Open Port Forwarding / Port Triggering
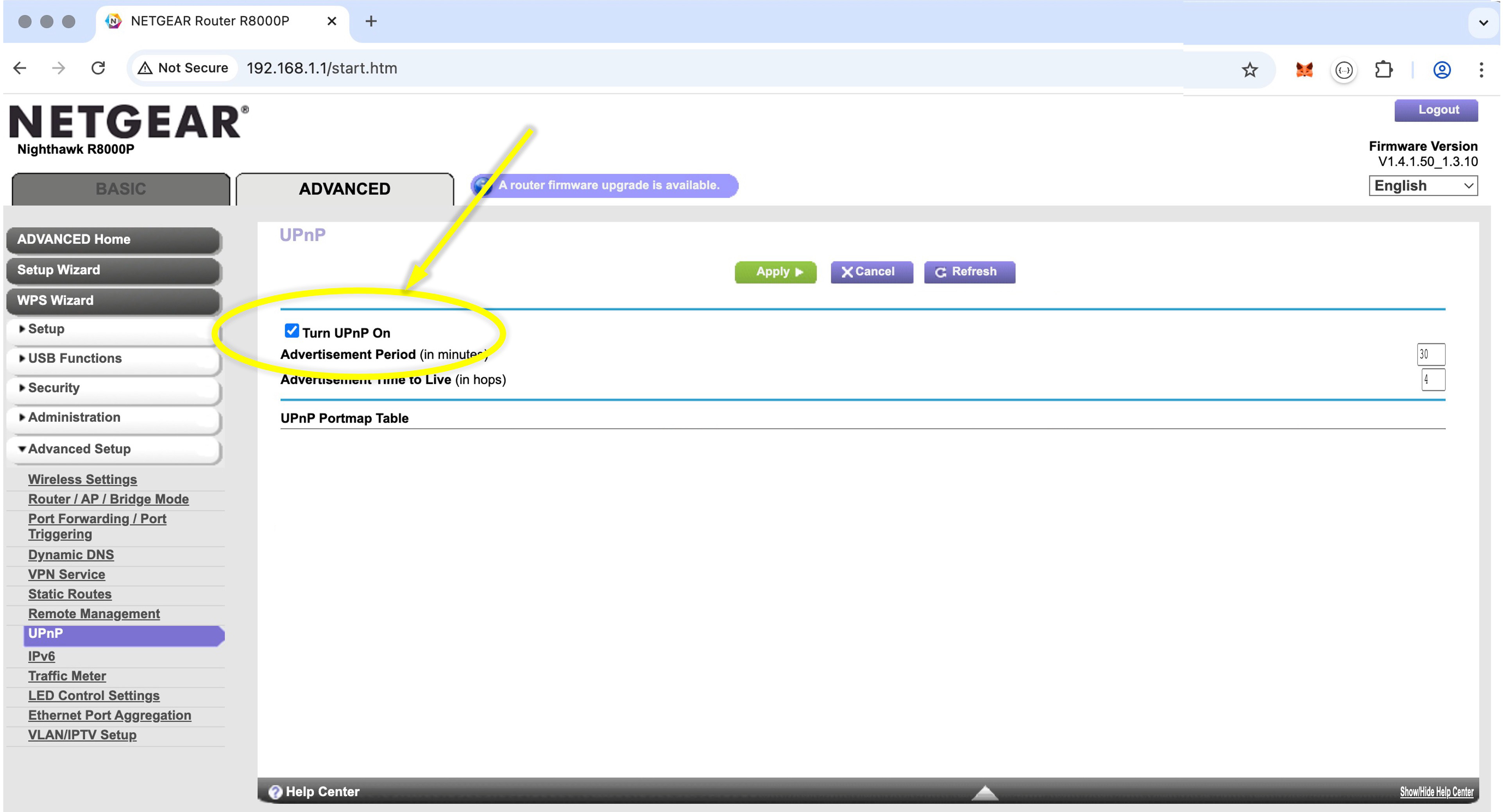This screenshot has height=812, width=1503. [x=97, y=527]
